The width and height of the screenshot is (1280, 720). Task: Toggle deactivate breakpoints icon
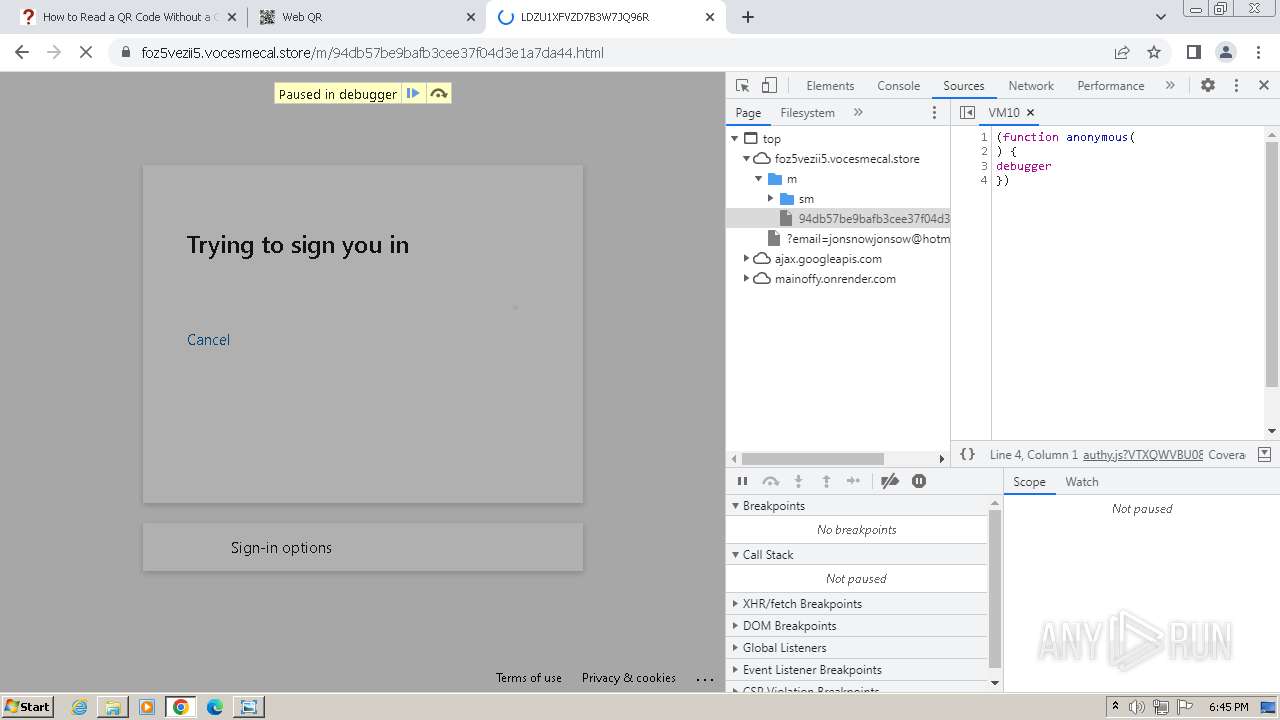890,481
